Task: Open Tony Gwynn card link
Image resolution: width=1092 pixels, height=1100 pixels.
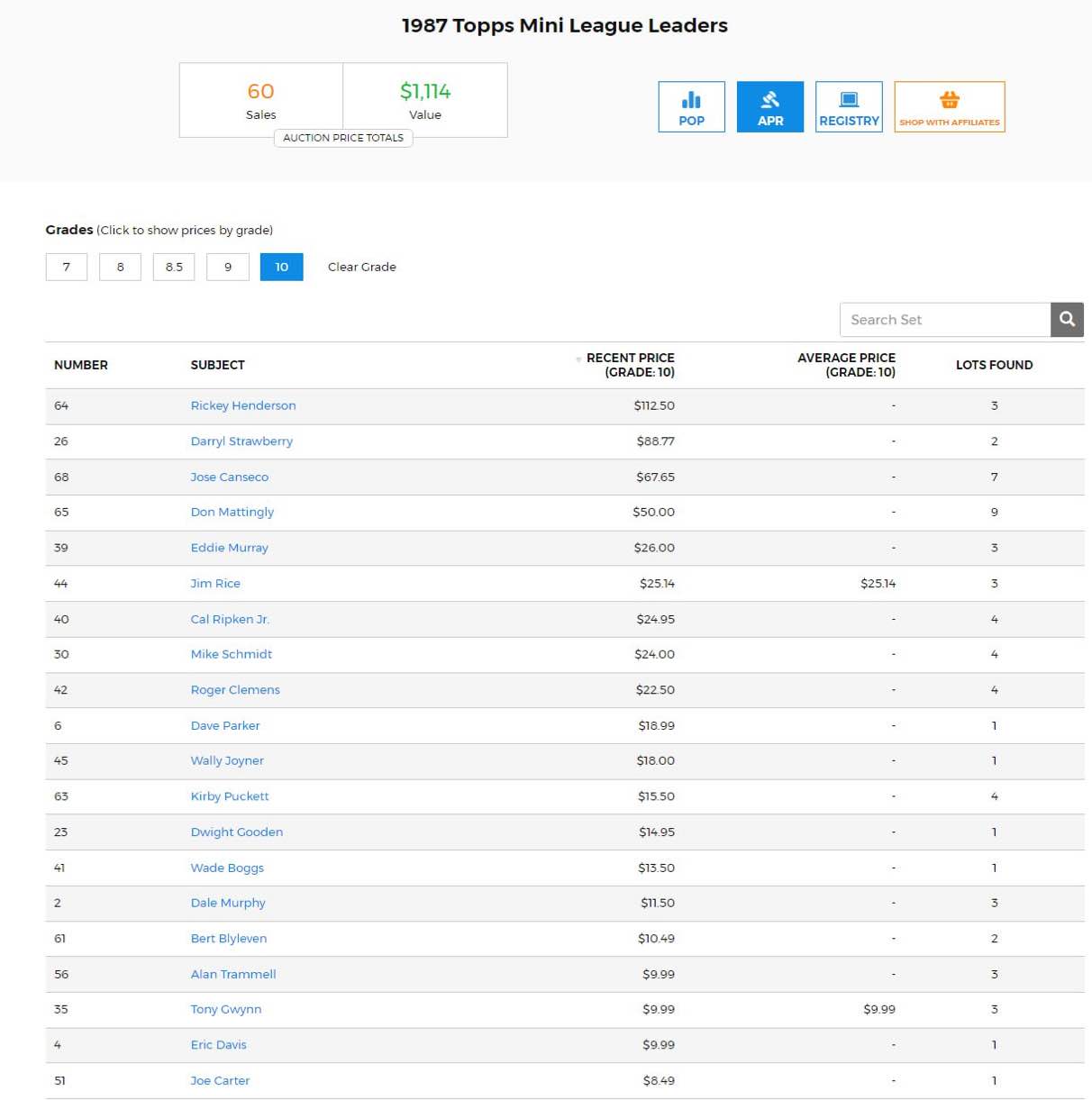Action: (226, 1009)
